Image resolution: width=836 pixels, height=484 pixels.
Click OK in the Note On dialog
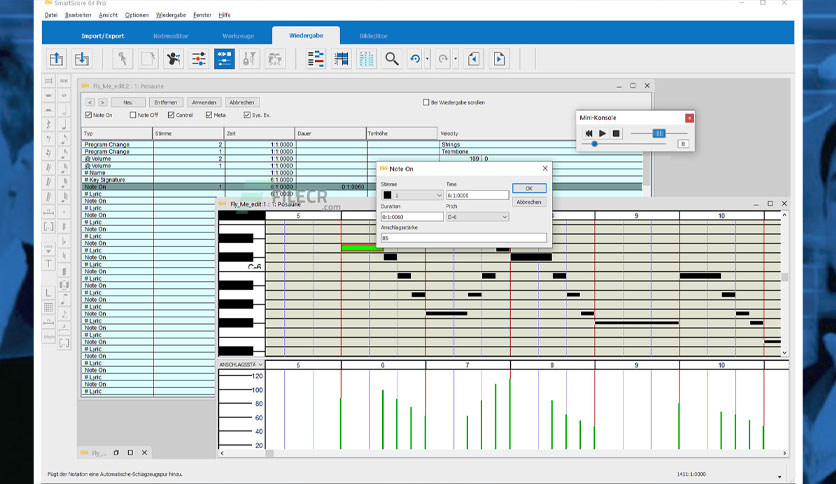coord(529,188)
